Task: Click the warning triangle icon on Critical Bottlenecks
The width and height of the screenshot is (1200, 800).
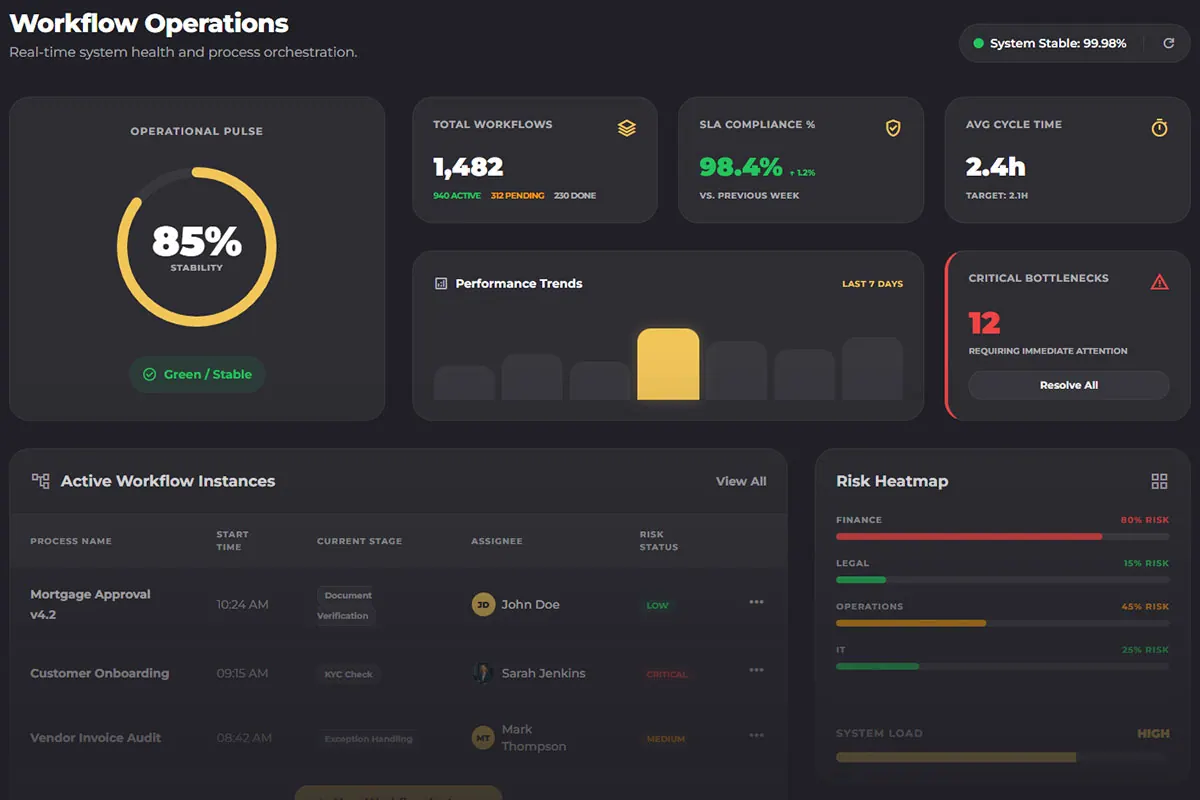Action: [1159, 282]
